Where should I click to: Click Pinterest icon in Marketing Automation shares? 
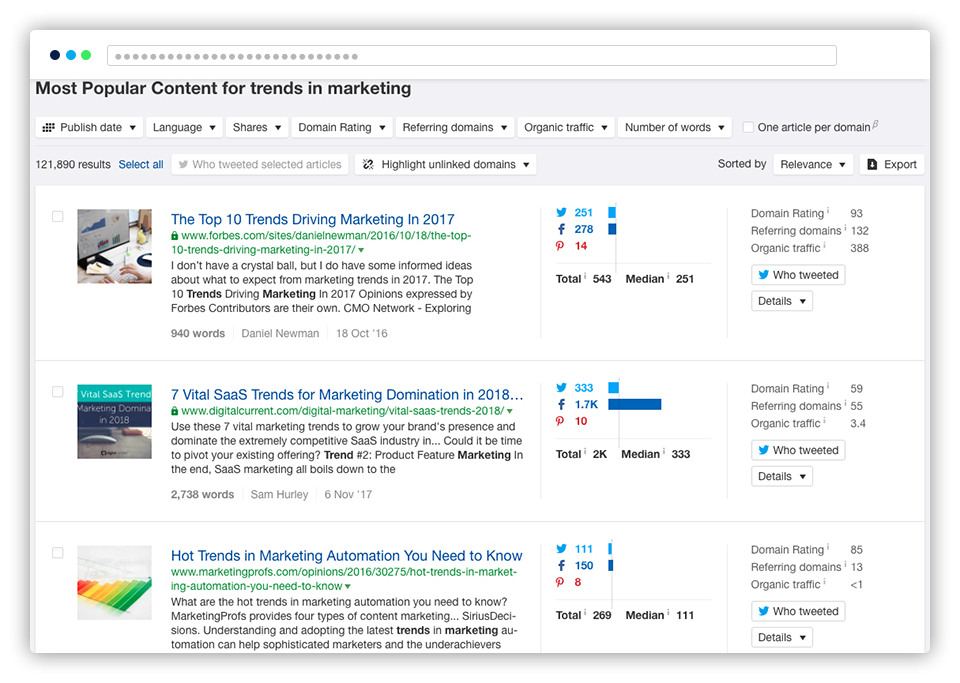click(561, 582)
